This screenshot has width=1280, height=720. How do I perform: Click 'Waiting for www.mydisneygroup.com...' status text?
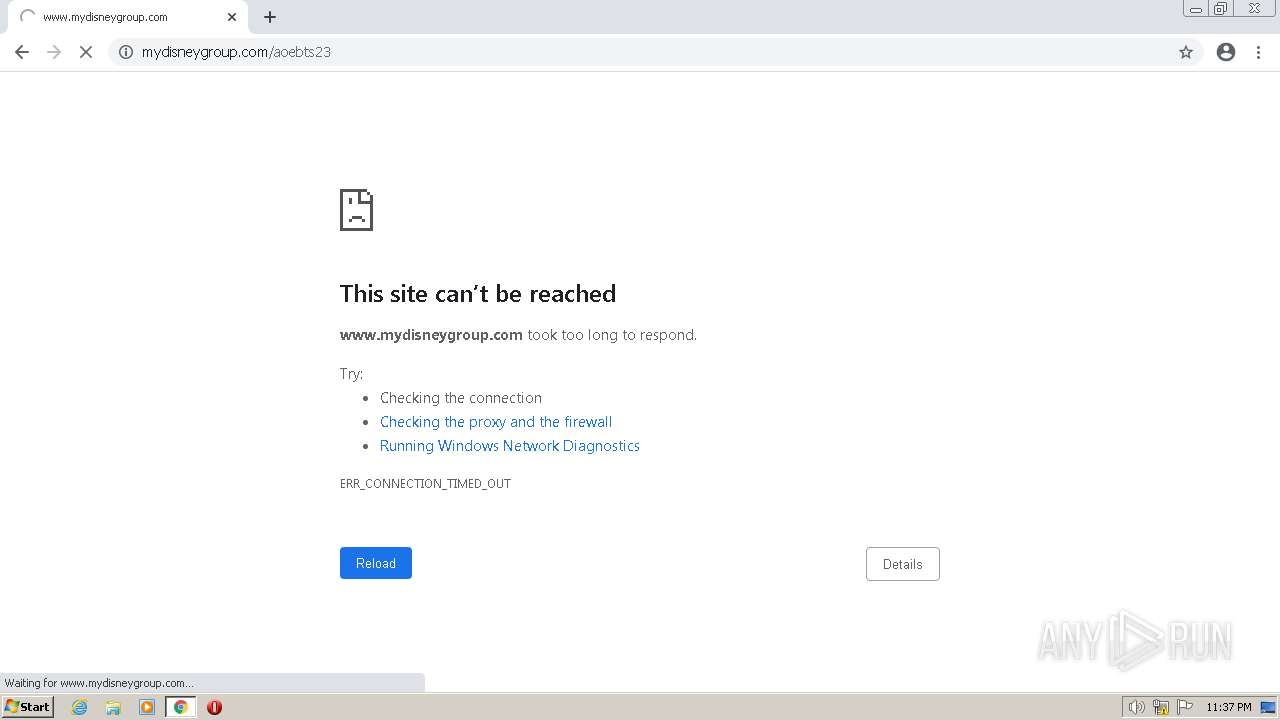tap(99, 683)
